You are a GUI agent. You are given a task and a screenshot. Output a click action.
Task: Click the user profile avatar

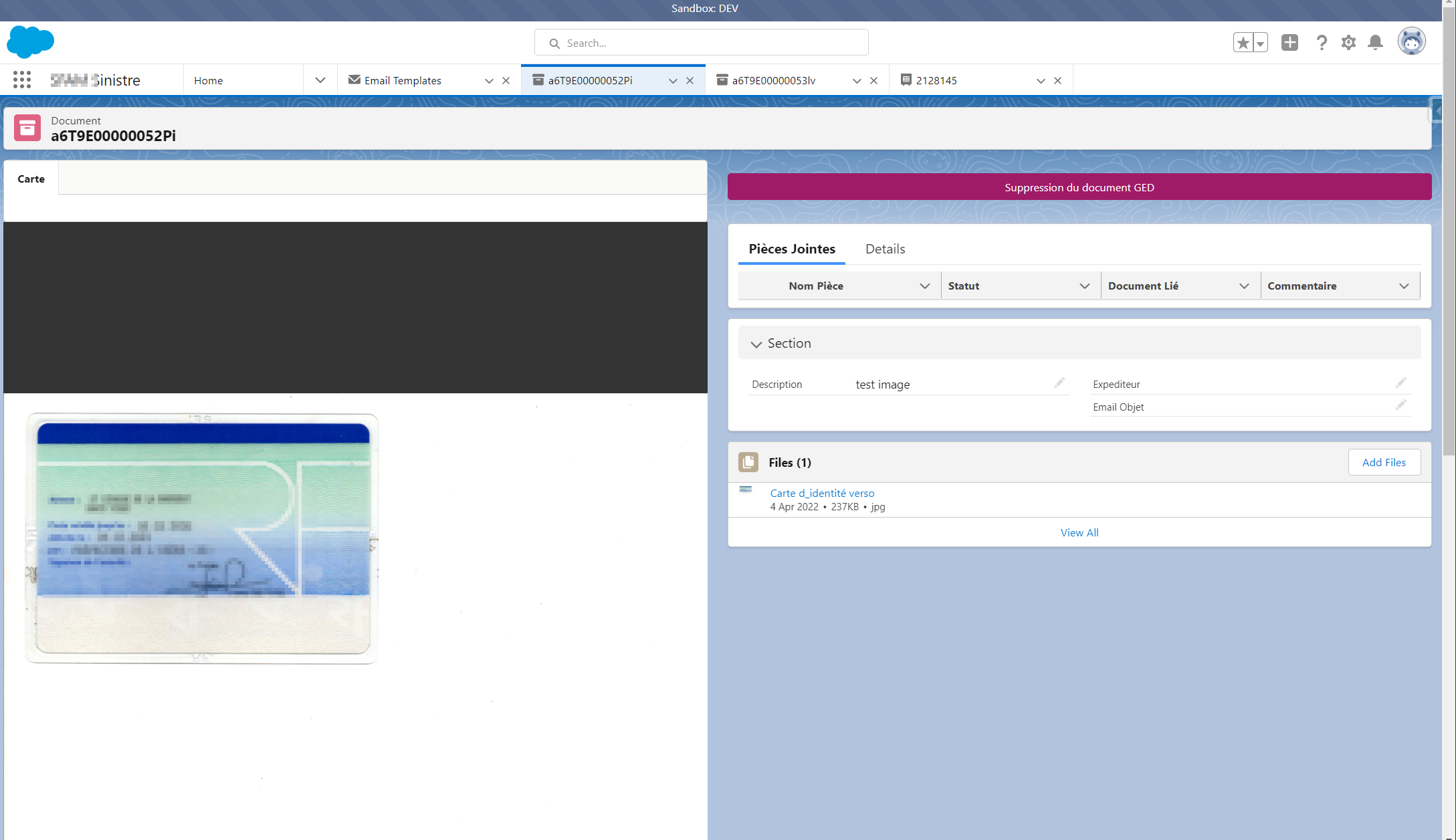(x=1411, y=41)
